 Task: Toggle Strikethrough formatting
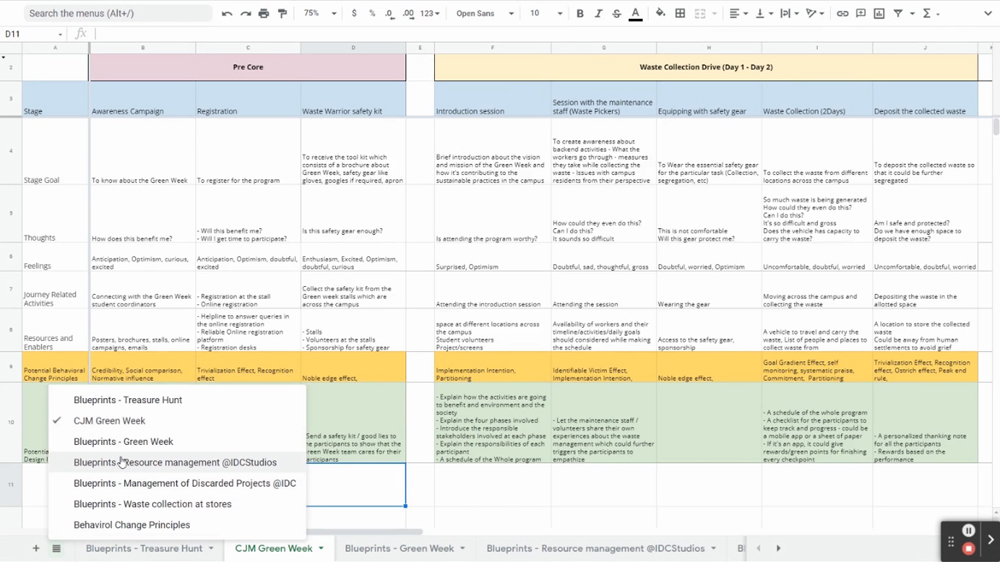617,13
